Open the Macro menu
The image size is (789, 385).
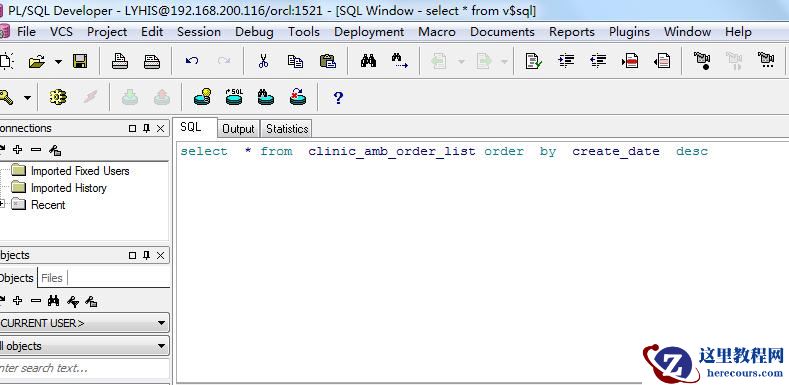tap(437, 32)
